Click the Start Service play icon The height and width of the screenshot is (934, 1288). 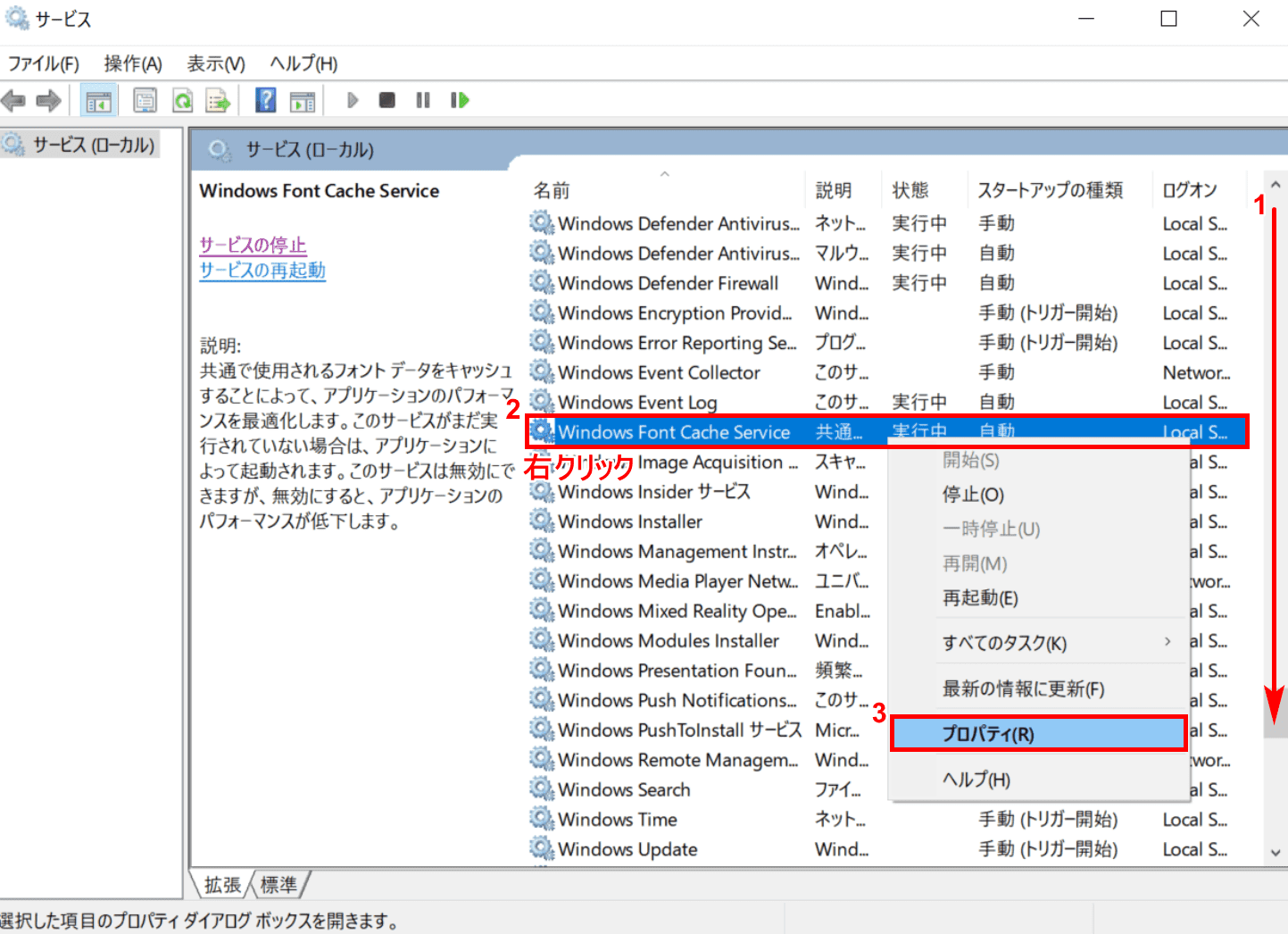353,100
